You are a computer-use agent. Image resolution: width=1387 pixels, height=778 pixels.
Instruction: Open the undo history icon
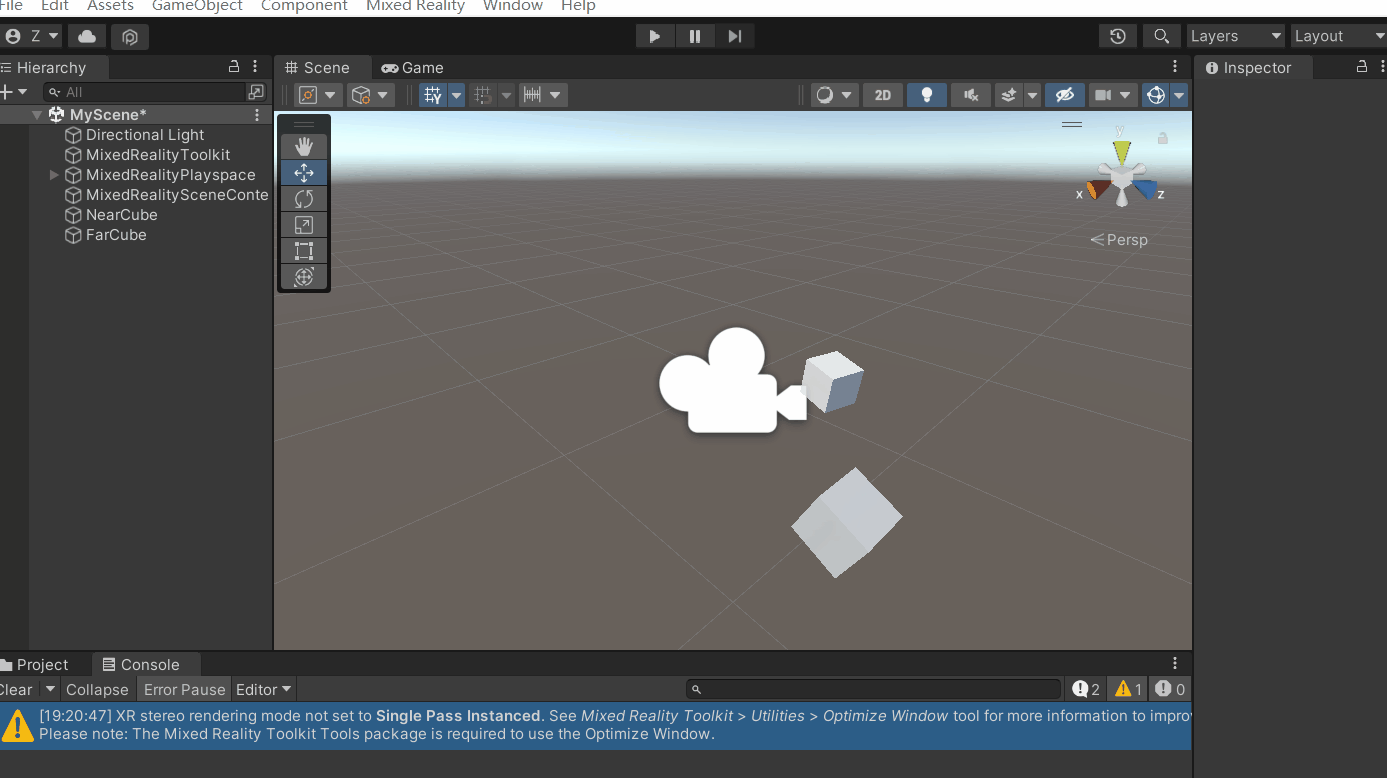click(x=1118, y=36)
